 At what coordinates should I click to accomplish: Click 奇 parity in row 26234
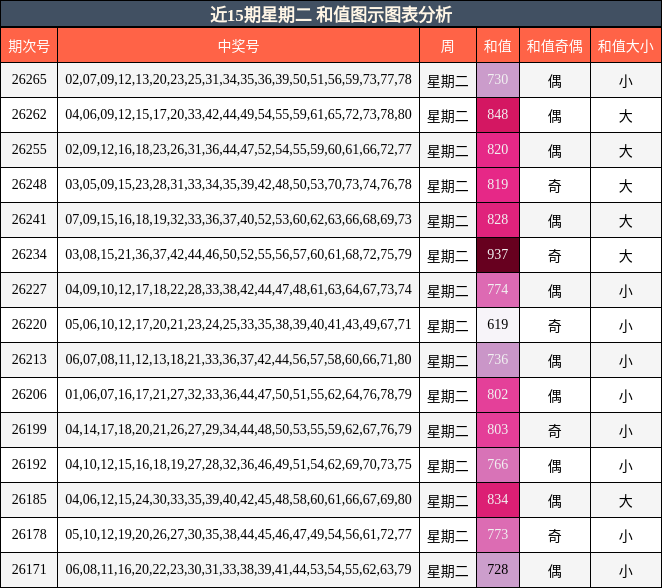tap(555, 256)
